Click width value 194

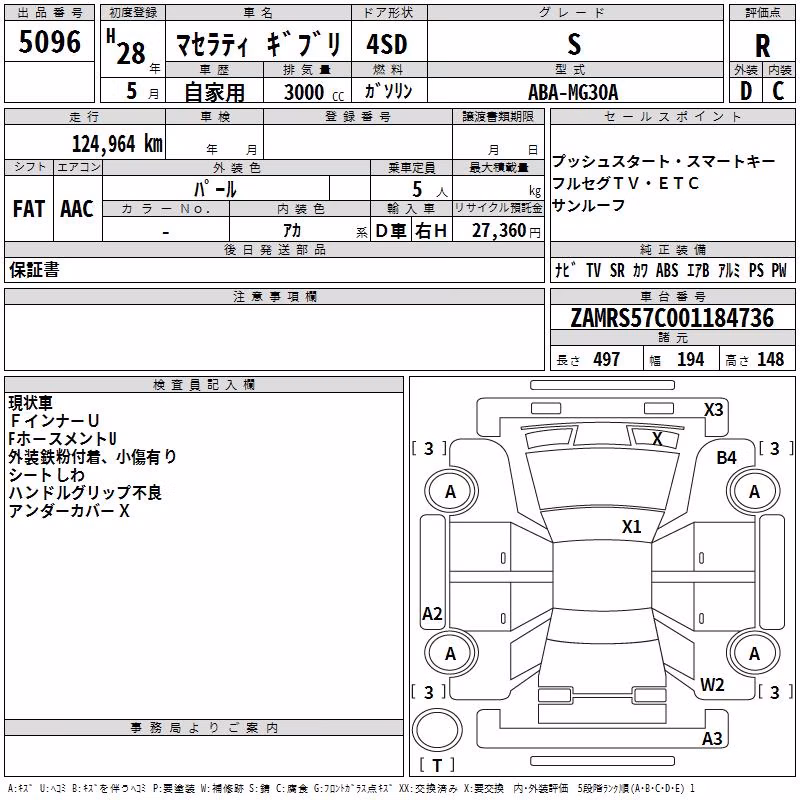pyautogui.click(x=690, y=359)
